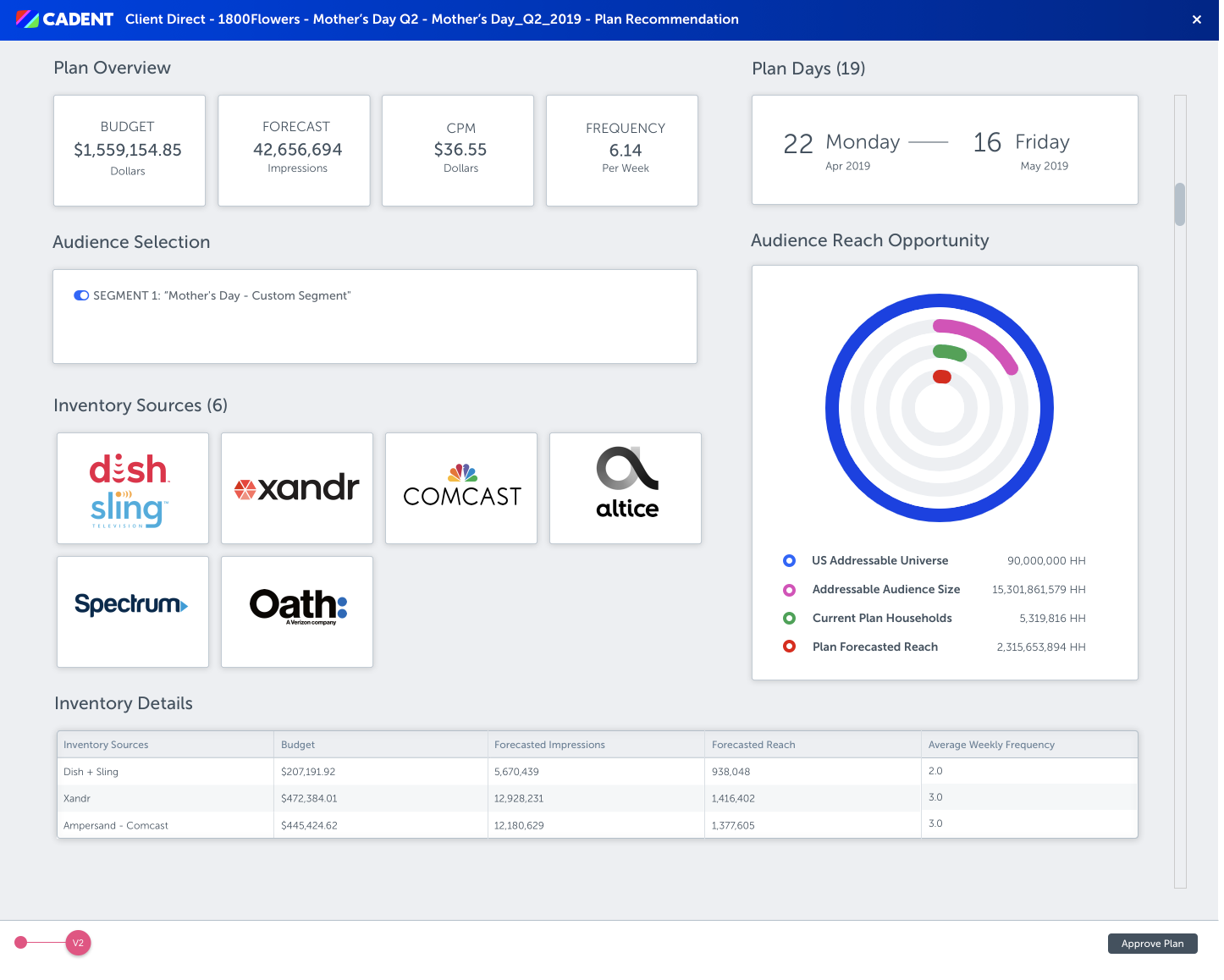Select the first version dot on timeline
This screenshot has width=1224, height=980.
point(20,943)
